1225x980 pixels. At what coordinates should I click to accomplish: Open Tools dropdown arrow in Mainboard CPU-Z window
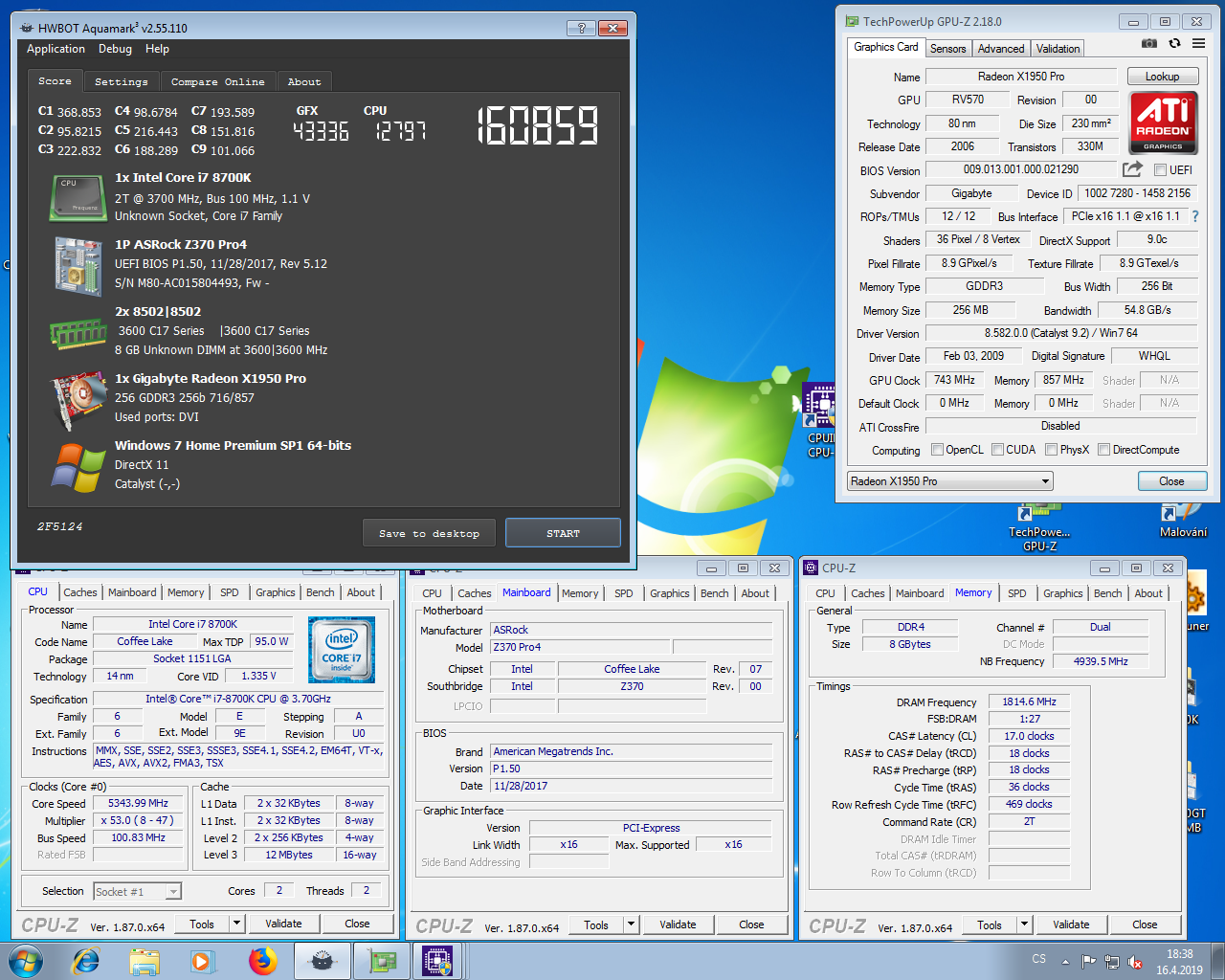click(x=631, y=924)
